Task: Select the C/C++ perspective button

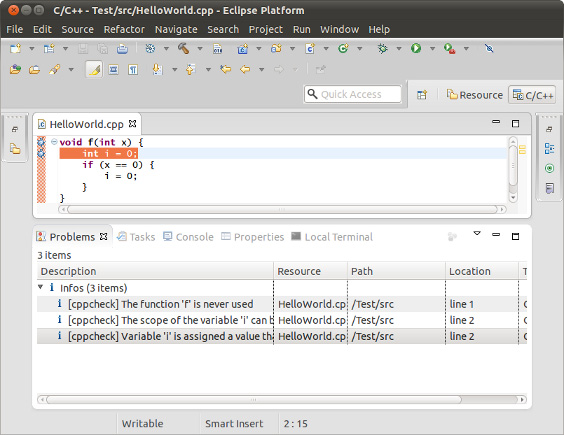Action: pyautogui.click(x=532, y=95)
